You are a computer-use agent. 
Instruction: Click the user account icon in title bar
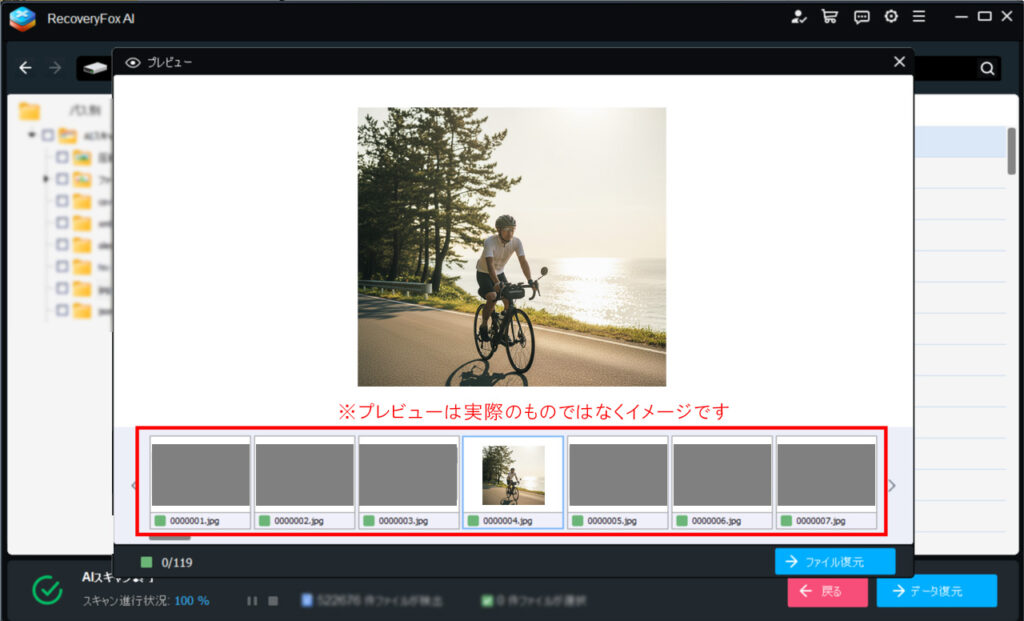click(798, 16)
